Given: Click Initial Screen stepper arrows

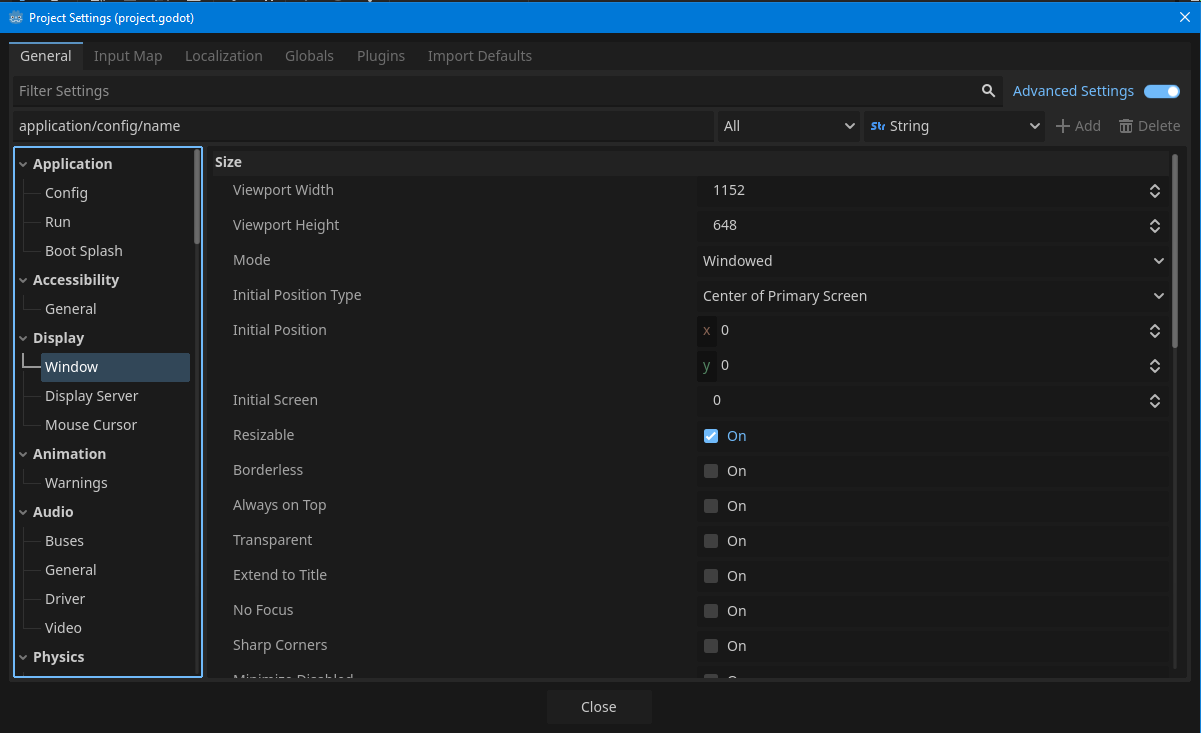Looking at the screenshot, I should 1154,401.
